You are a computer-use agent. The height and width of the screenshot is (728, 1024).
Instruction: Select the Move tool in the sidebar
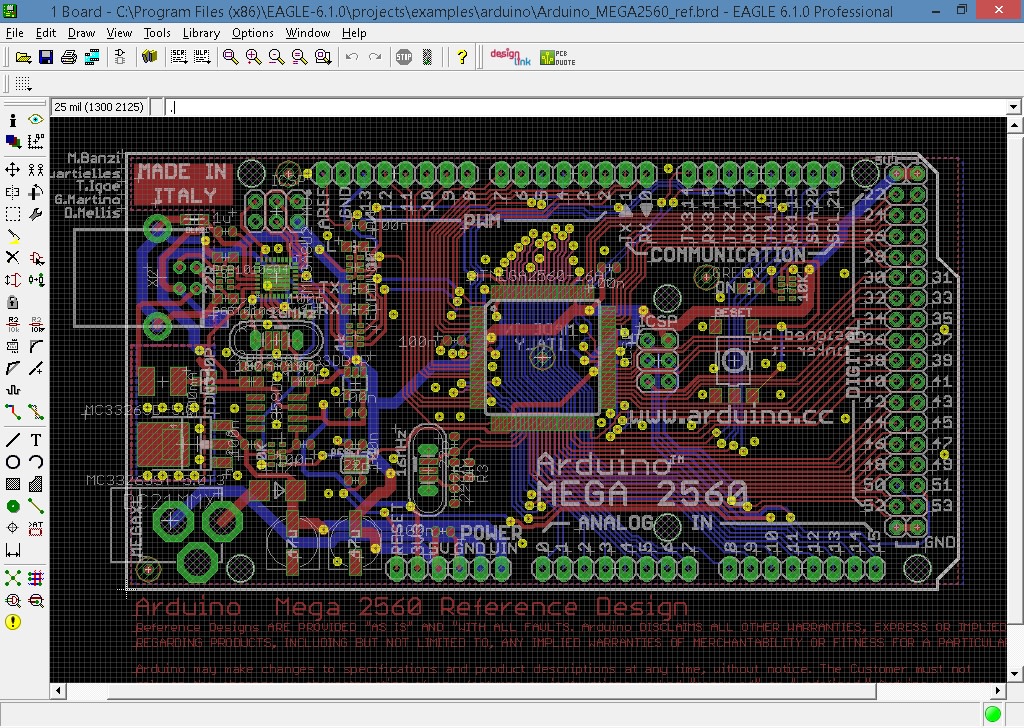click(x=13, y=170)
